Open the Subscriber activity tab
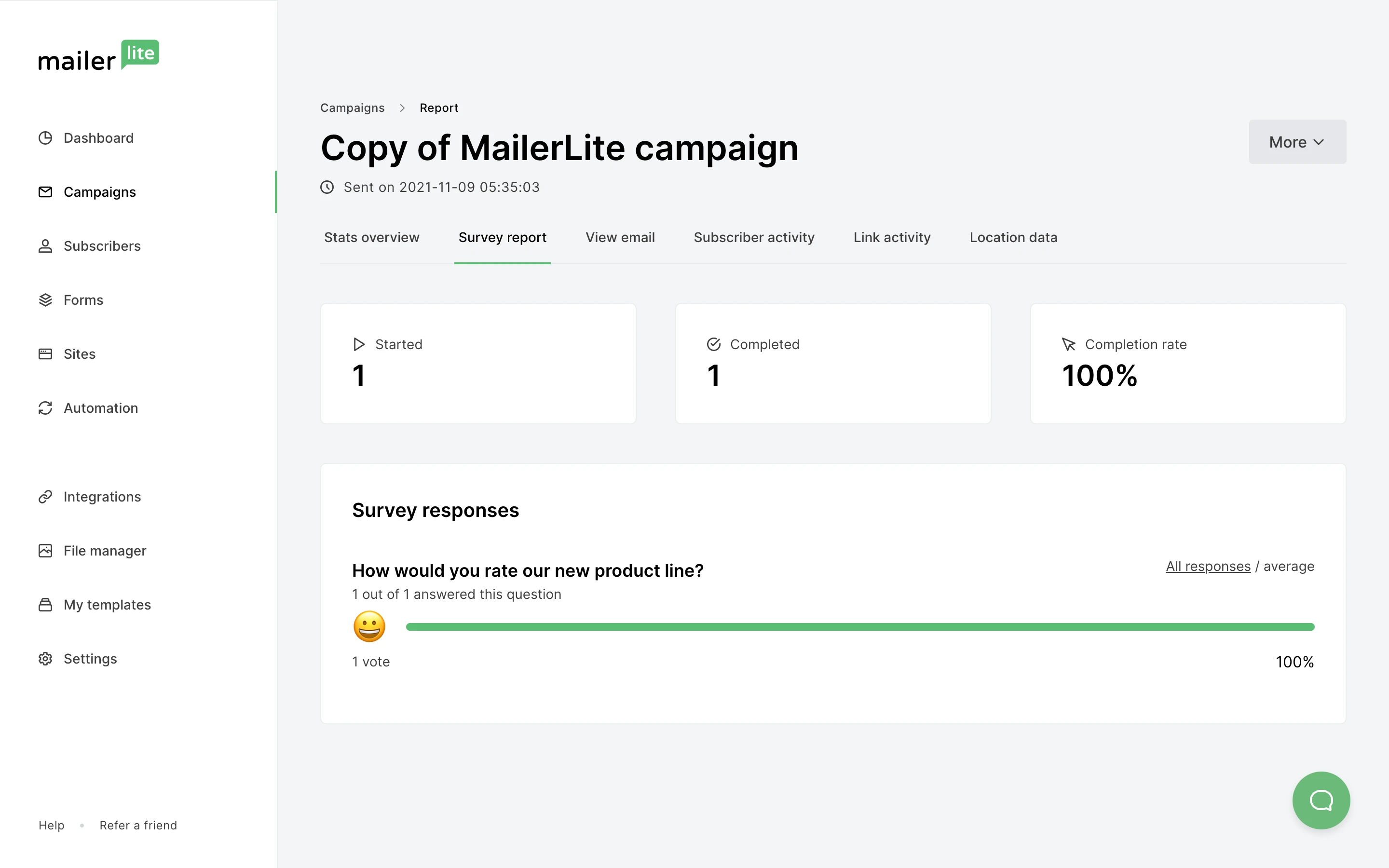1389x868 pixels. point(754,237)
